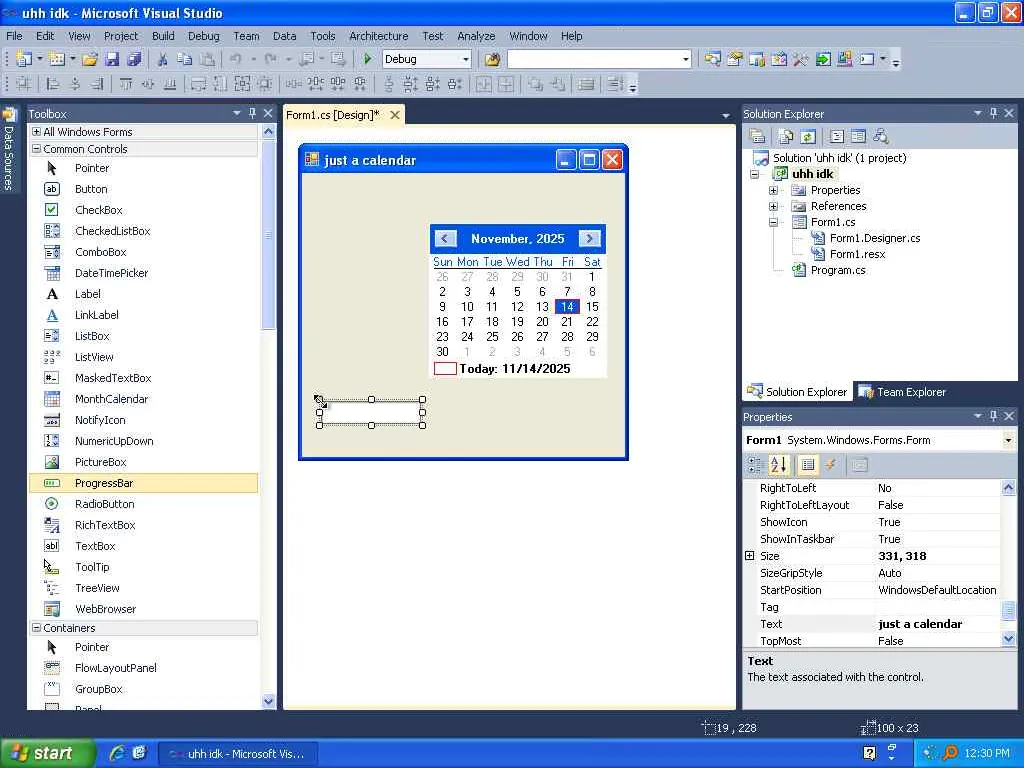This screenshot has width=1024, height=768.
Task: Go to previous month in calendar
Action: (445, 238)
